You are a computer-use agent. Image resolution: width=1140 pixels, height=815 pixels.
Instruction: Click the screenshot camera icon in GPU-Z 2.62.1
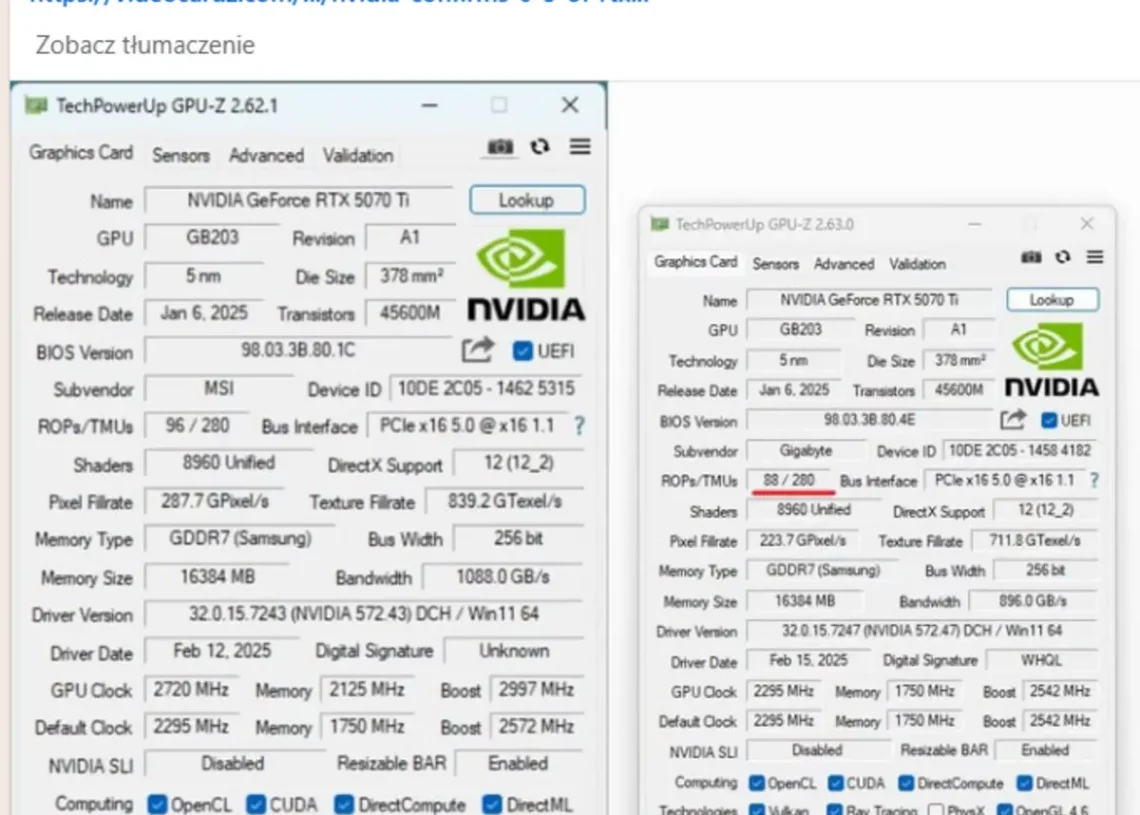click(500, 147)
